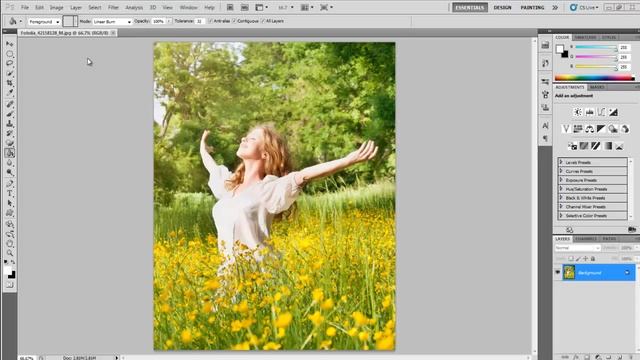
Task: Toggle lock transparent pixels in Layers
Action: 571,259
